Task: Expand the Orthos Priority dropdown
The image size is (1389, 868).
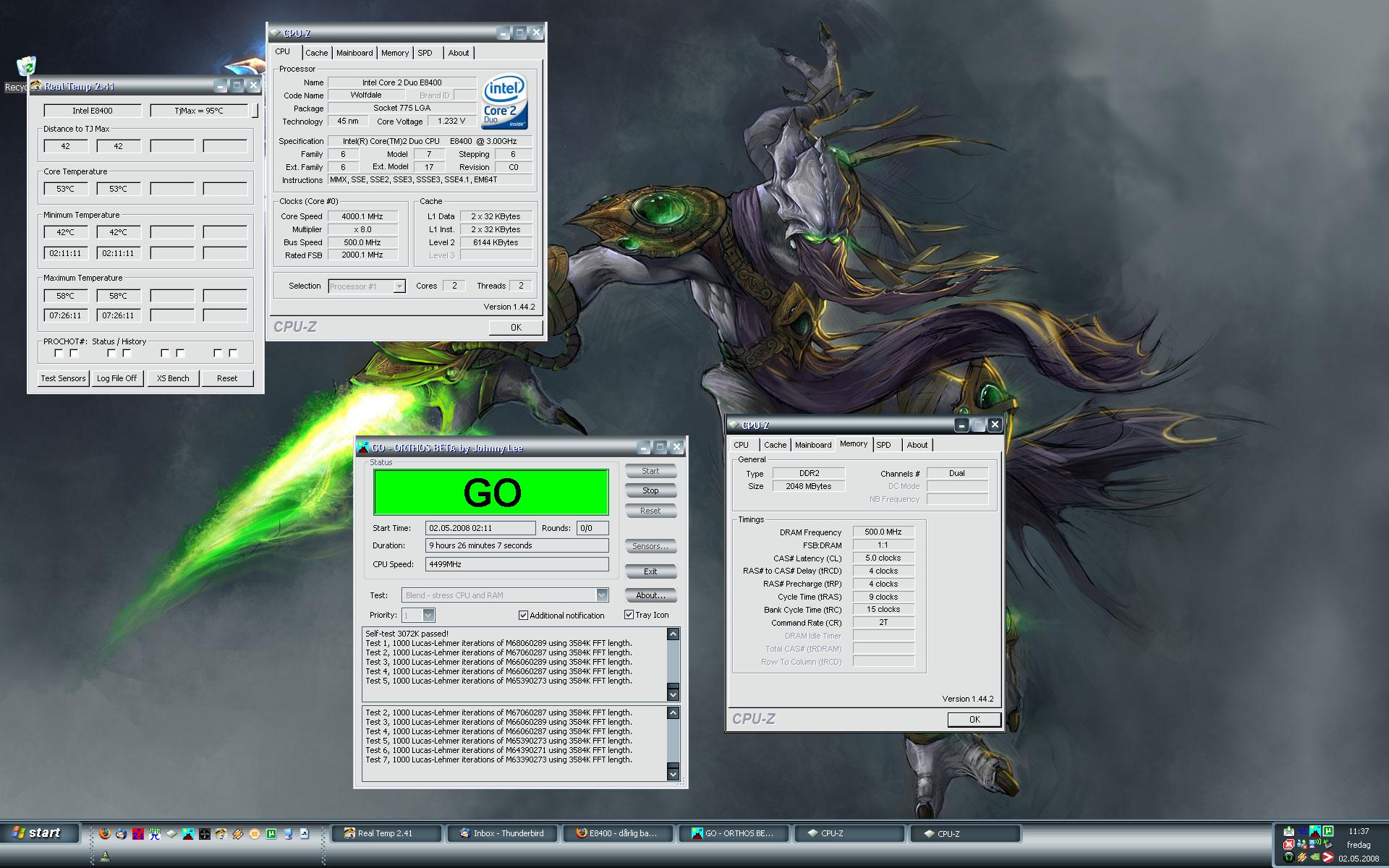Action: [x=428, y=615]
